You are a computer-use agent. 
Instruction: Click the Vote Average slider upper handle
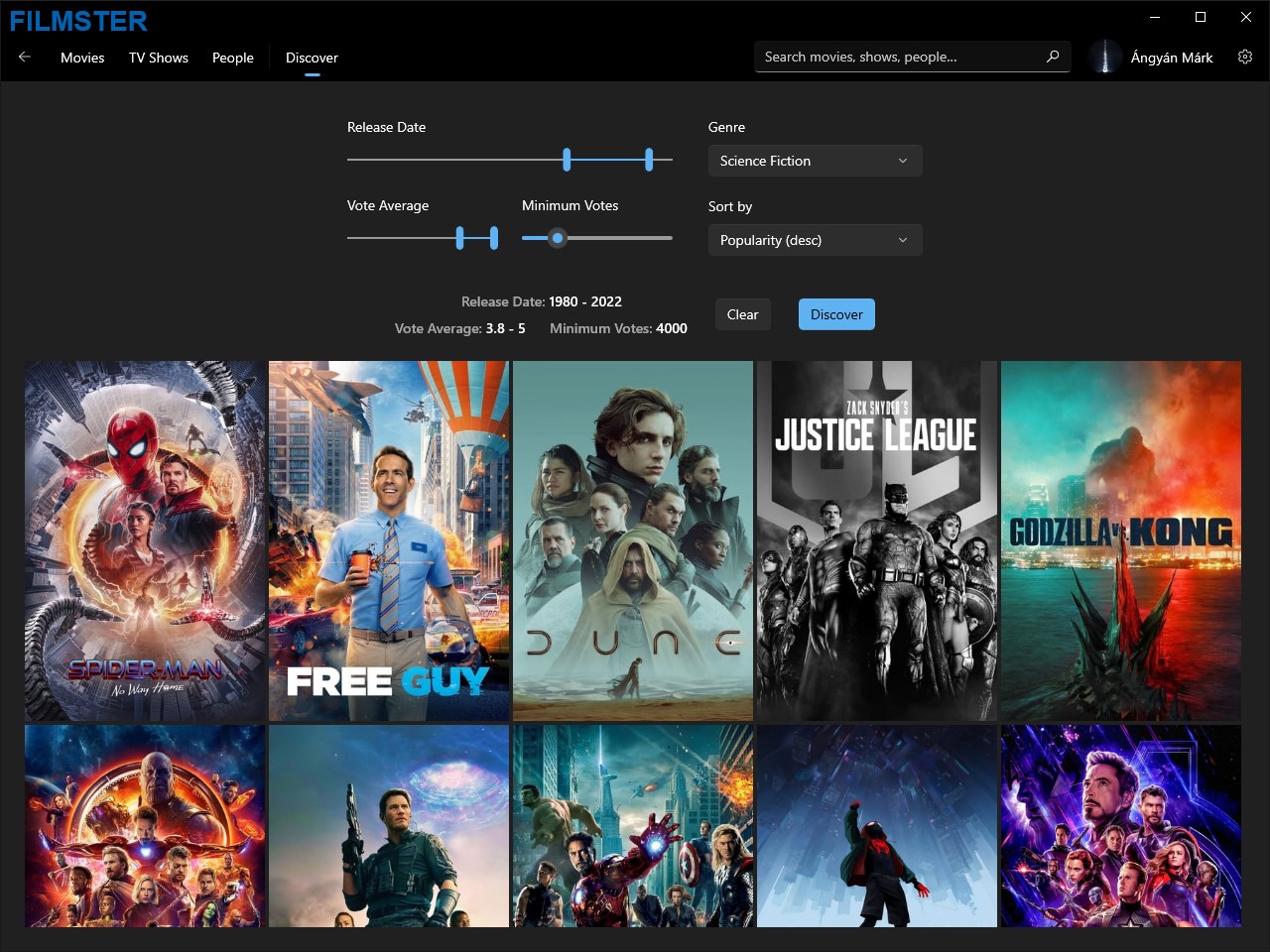494,237
